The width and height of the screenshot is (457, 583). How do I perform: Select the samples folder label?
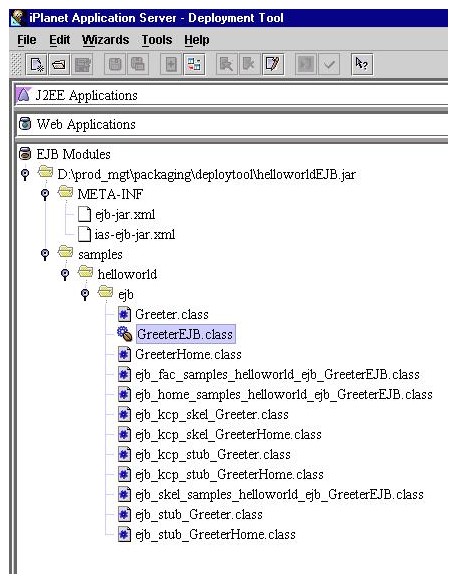[x=100, y=255]
